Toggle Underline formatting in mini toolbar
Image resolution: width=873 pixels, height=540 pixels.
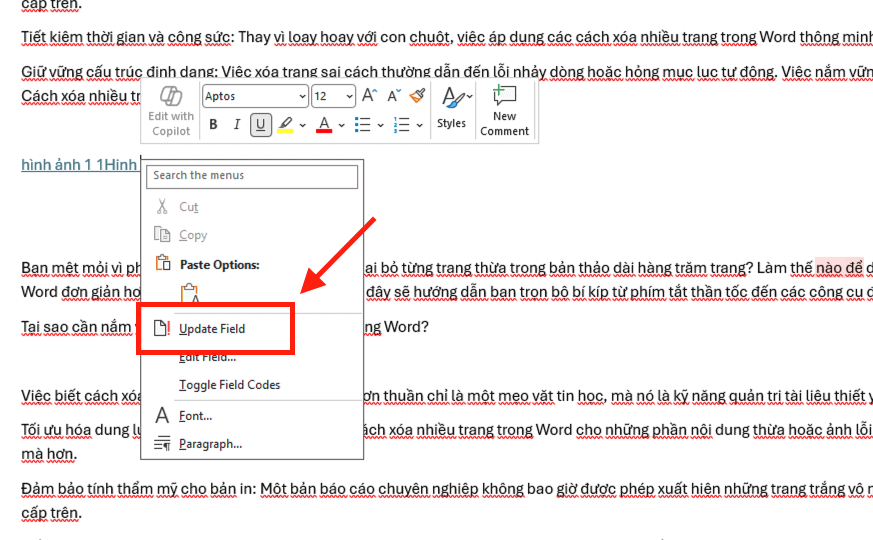(261, 125)
